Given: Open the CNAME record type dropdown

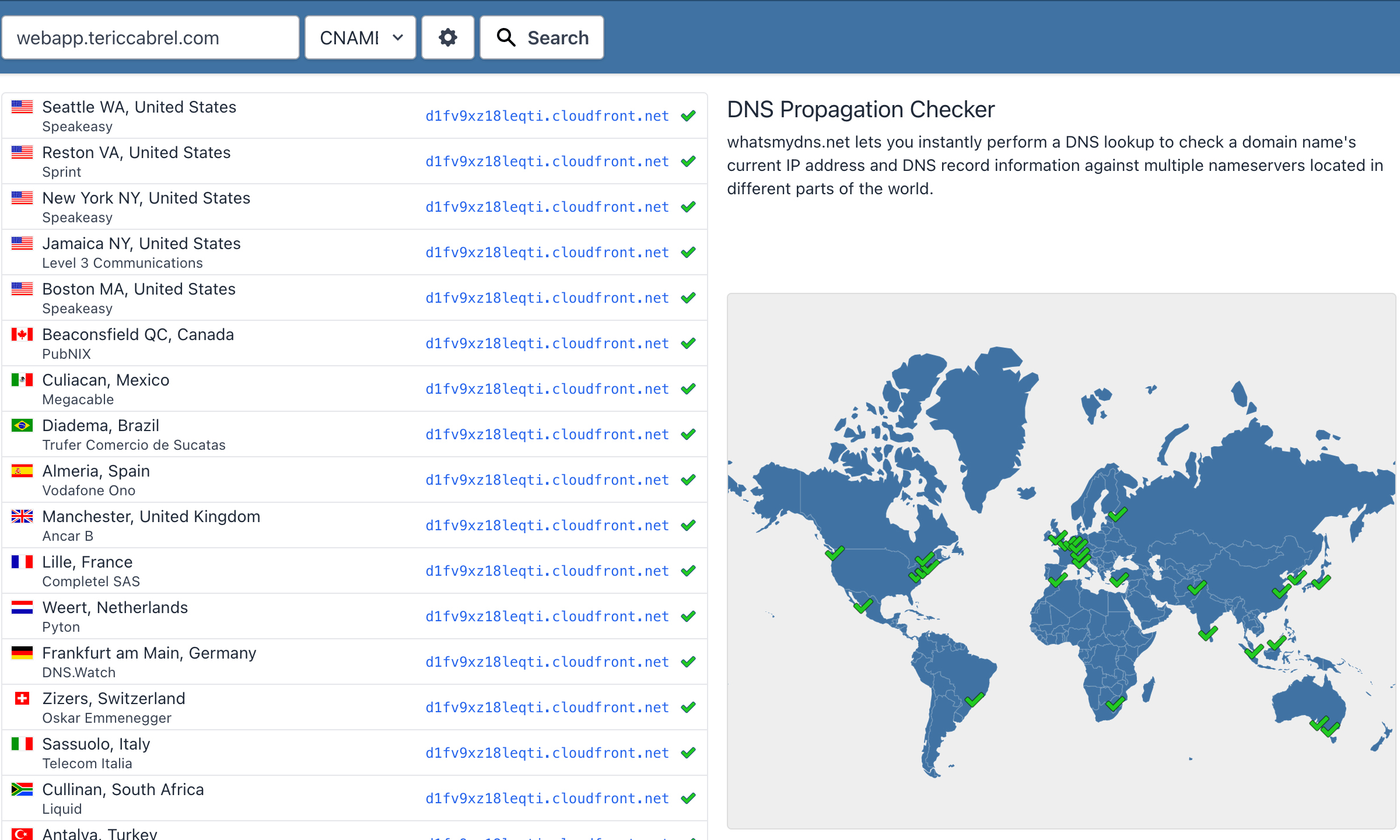Looking at the screenshot, I should [x=360, y=38].
